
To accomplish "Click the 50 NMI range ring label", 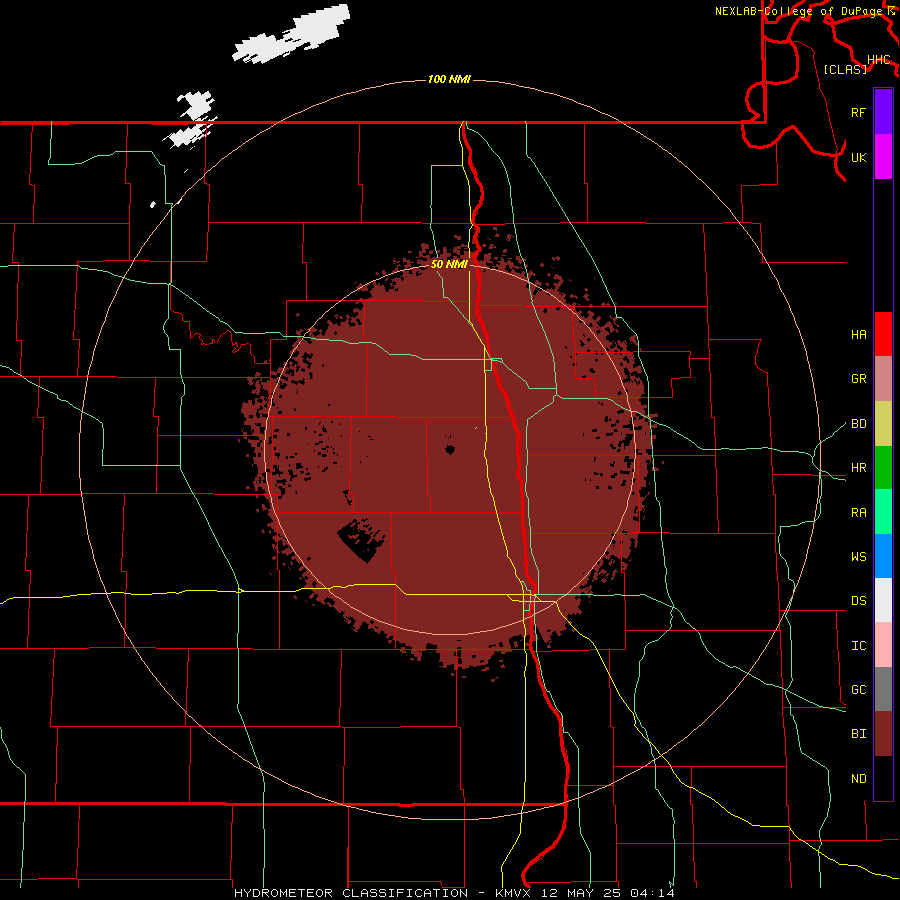I will pyautogui.click(x=449, y=264).
